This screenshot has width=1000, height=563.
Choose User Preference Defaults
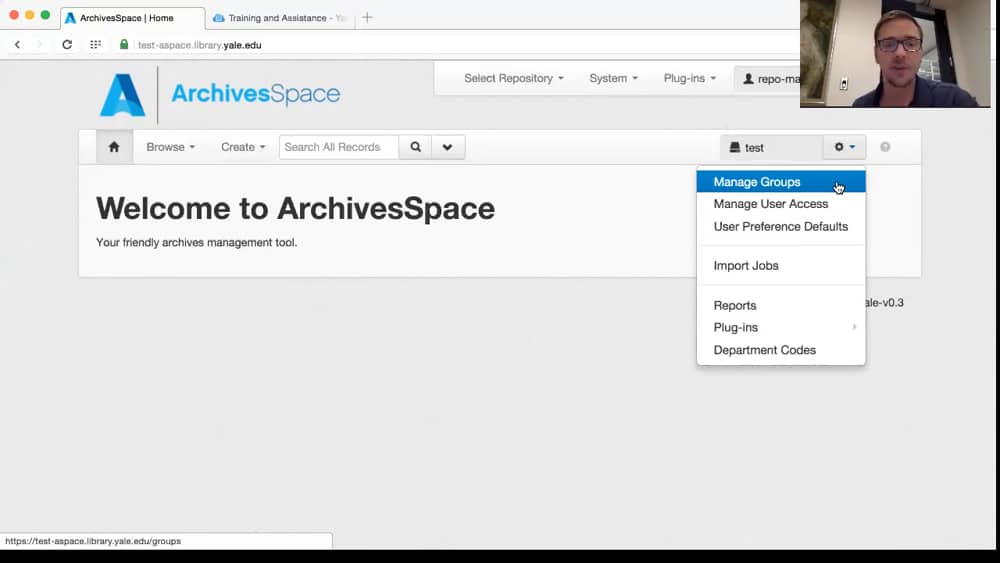click(x=781, y=226)
